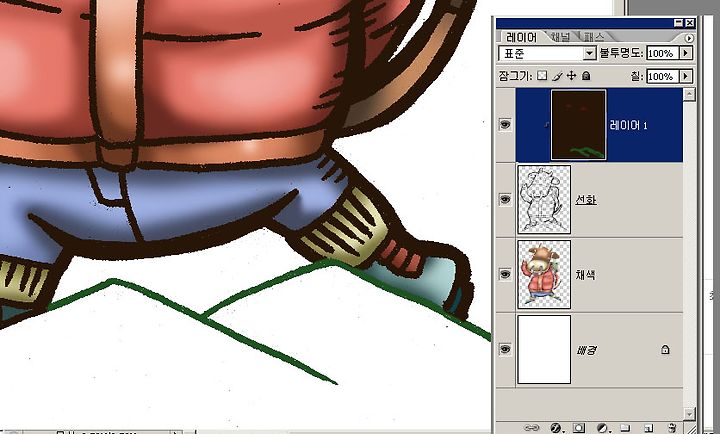Viewport: 720px width, 434px height.
Task: Hide the 채색 layer with the eye icon
Action: click(x=506, y=274)
